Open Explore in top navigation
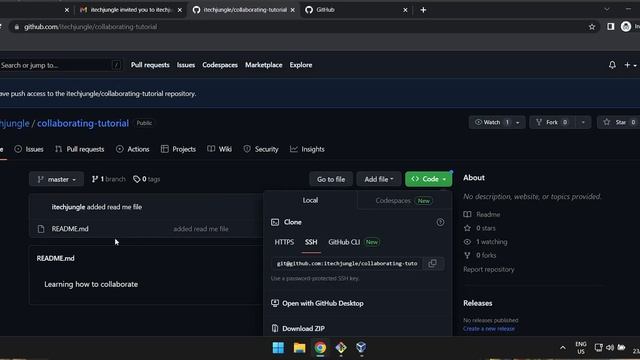 (x=301, y=65)
